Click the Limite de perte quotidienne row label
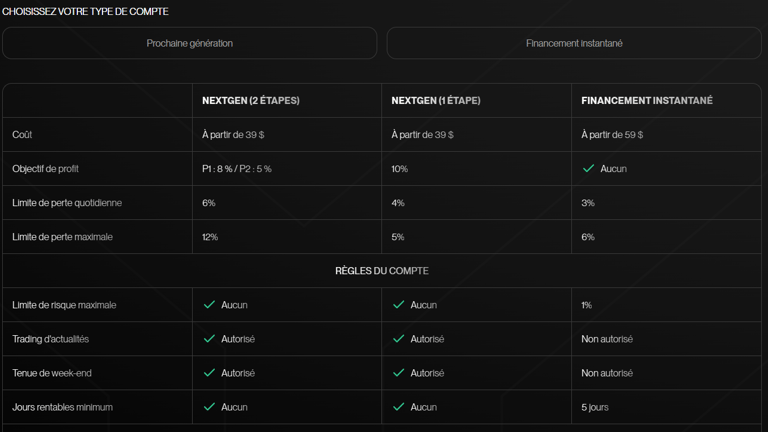The image size is (768, 432). click(66, 203)
